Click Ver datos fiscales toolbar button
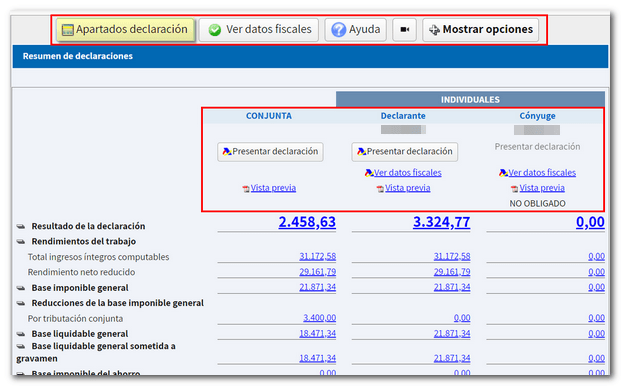The height and width of the screenshot is (386, 621). coord(259,30)
